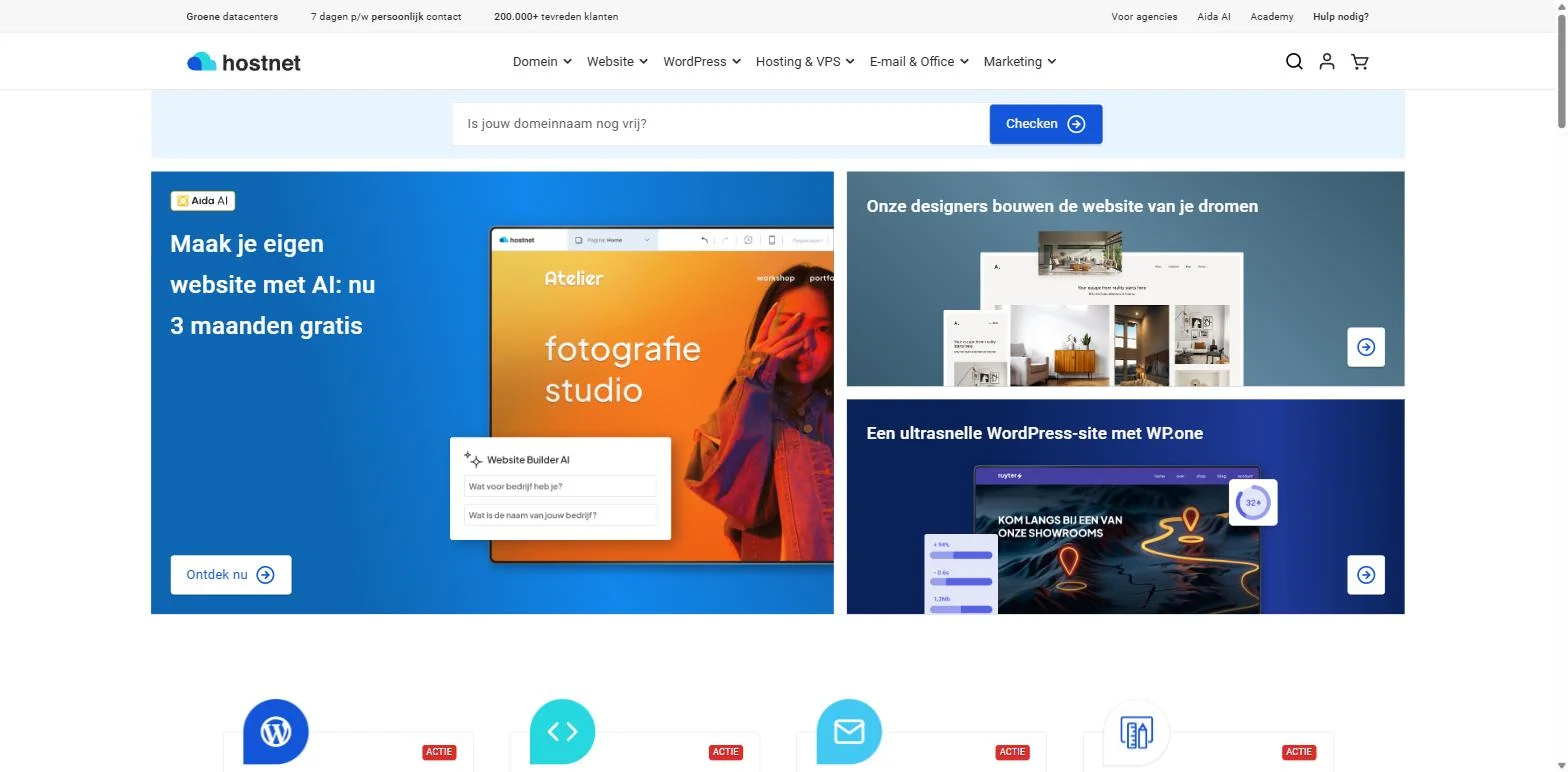Expand the Marketing menu
The height and width of the screenshot is (772, 1568).
pos(1020,62)
